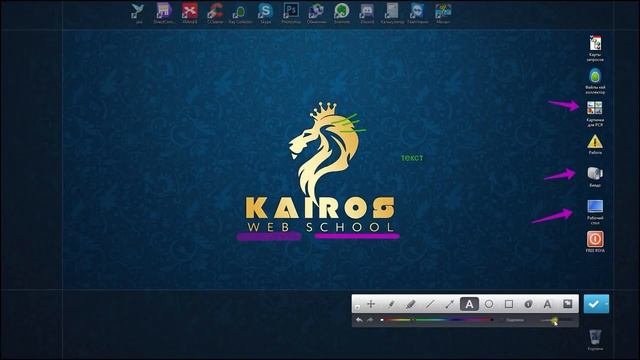Select the highlighter marker tool
The width and height of the screenshot is (640, 360).
coord(410,304)
